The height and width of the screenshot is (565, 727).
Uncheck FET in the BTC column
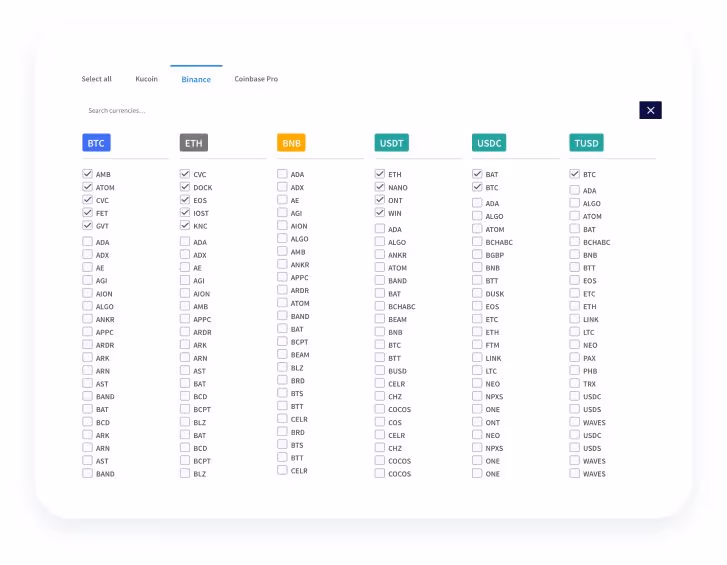click(x=88, y=213)
